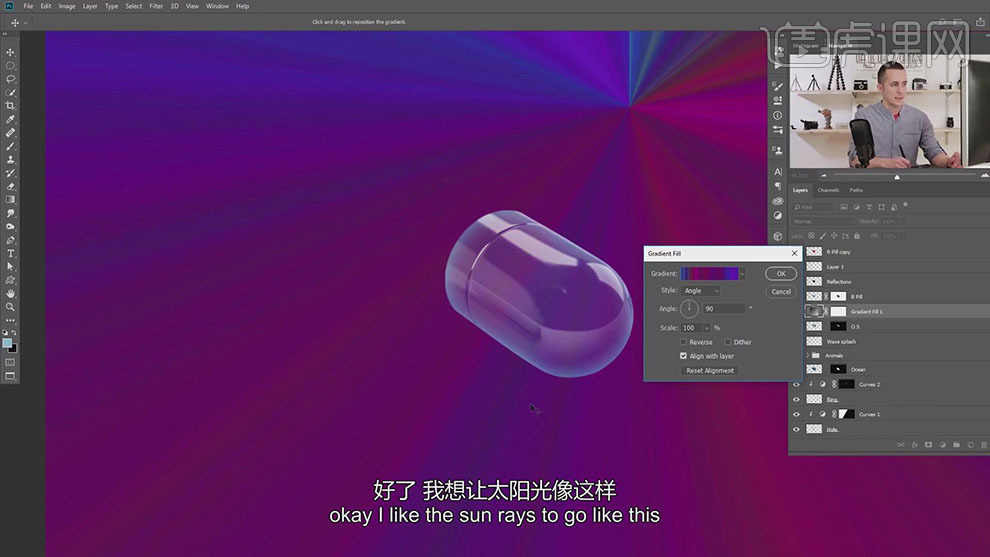This screenshot has height=557, width=990.
Task: Select the Elliptical Marquee tool
Action: pos(10,66)
